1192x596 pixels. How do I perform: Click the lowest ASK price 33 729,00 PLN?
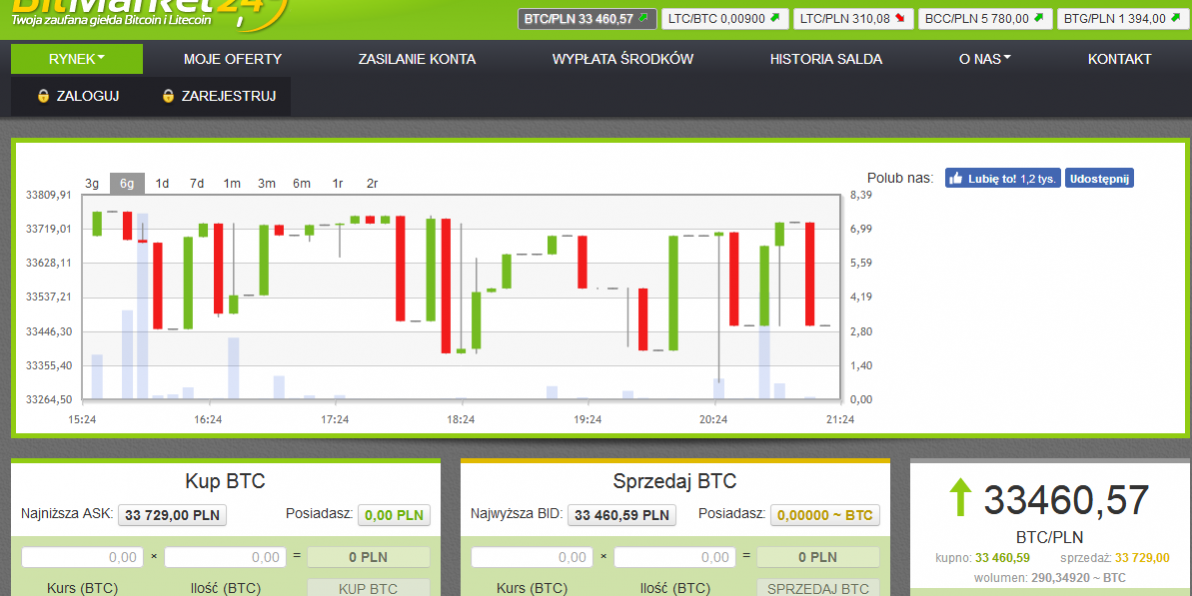173,515
